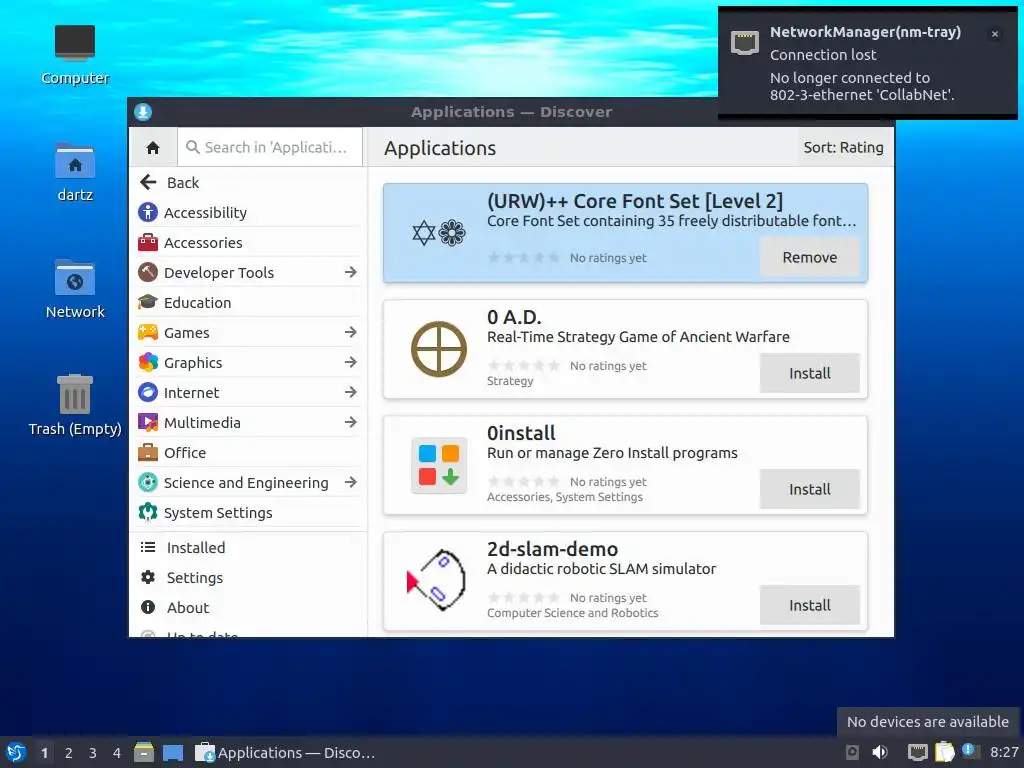This screenshot has width=1024, height=768.
Task: Click the '2d-slam-demo' title text
Action: pos(552,549)
